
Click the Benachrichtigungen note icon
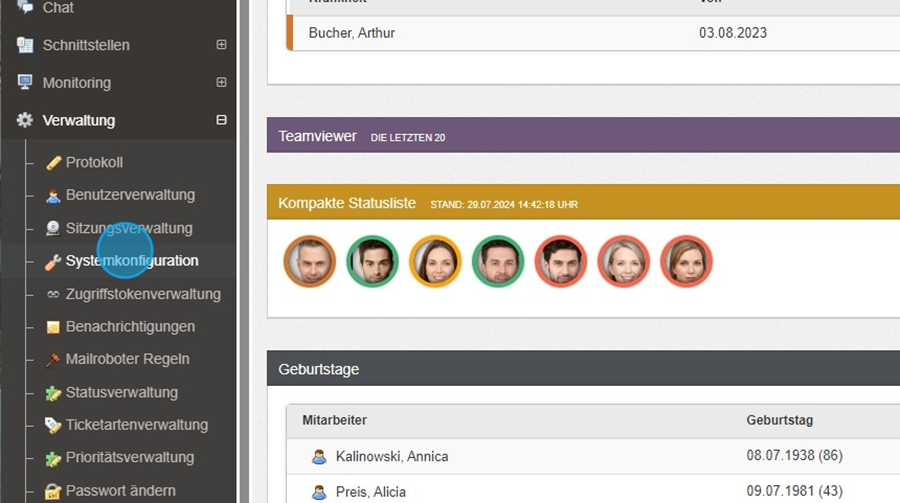(x=54, y=327)
